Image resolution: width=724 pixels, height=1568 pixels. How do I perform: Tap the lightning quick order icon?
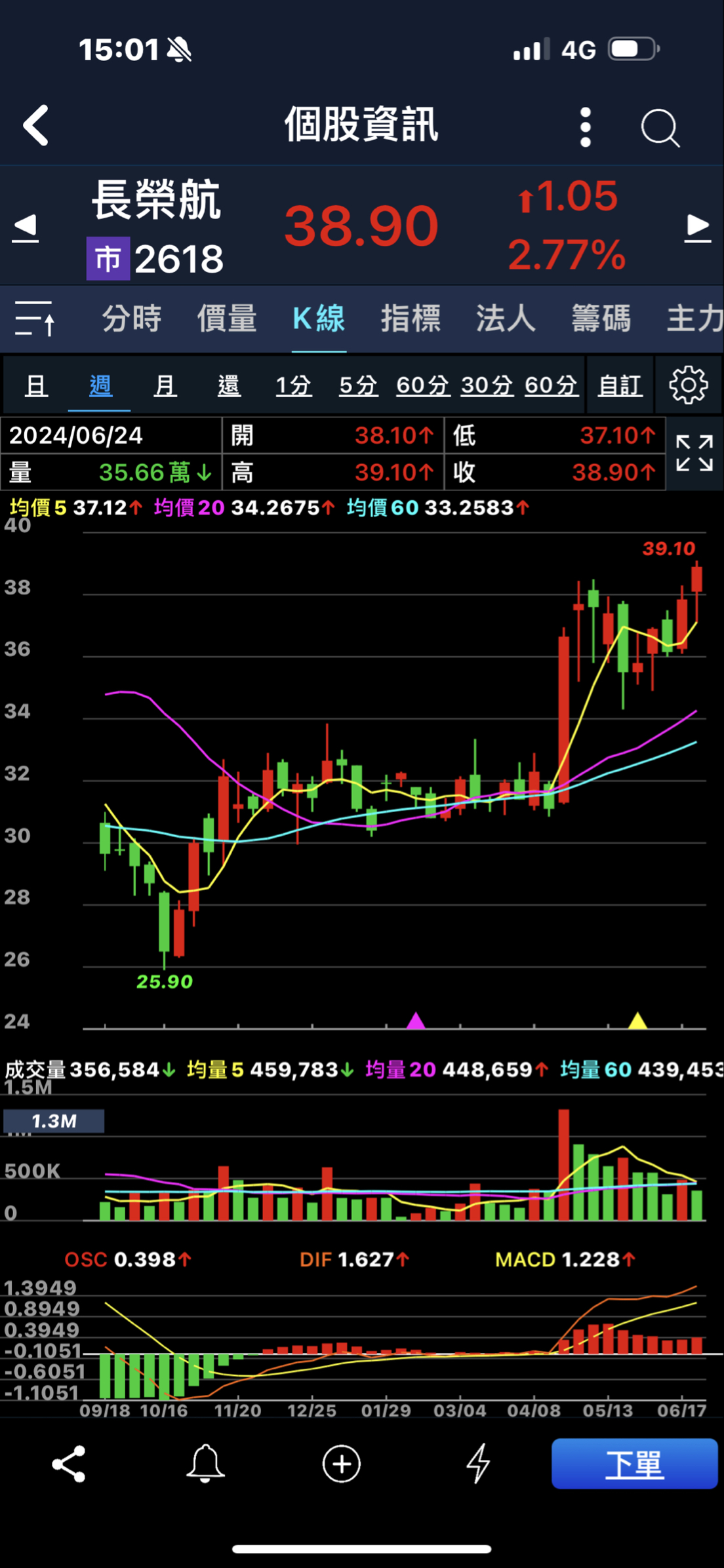[x=478, y=1464]
